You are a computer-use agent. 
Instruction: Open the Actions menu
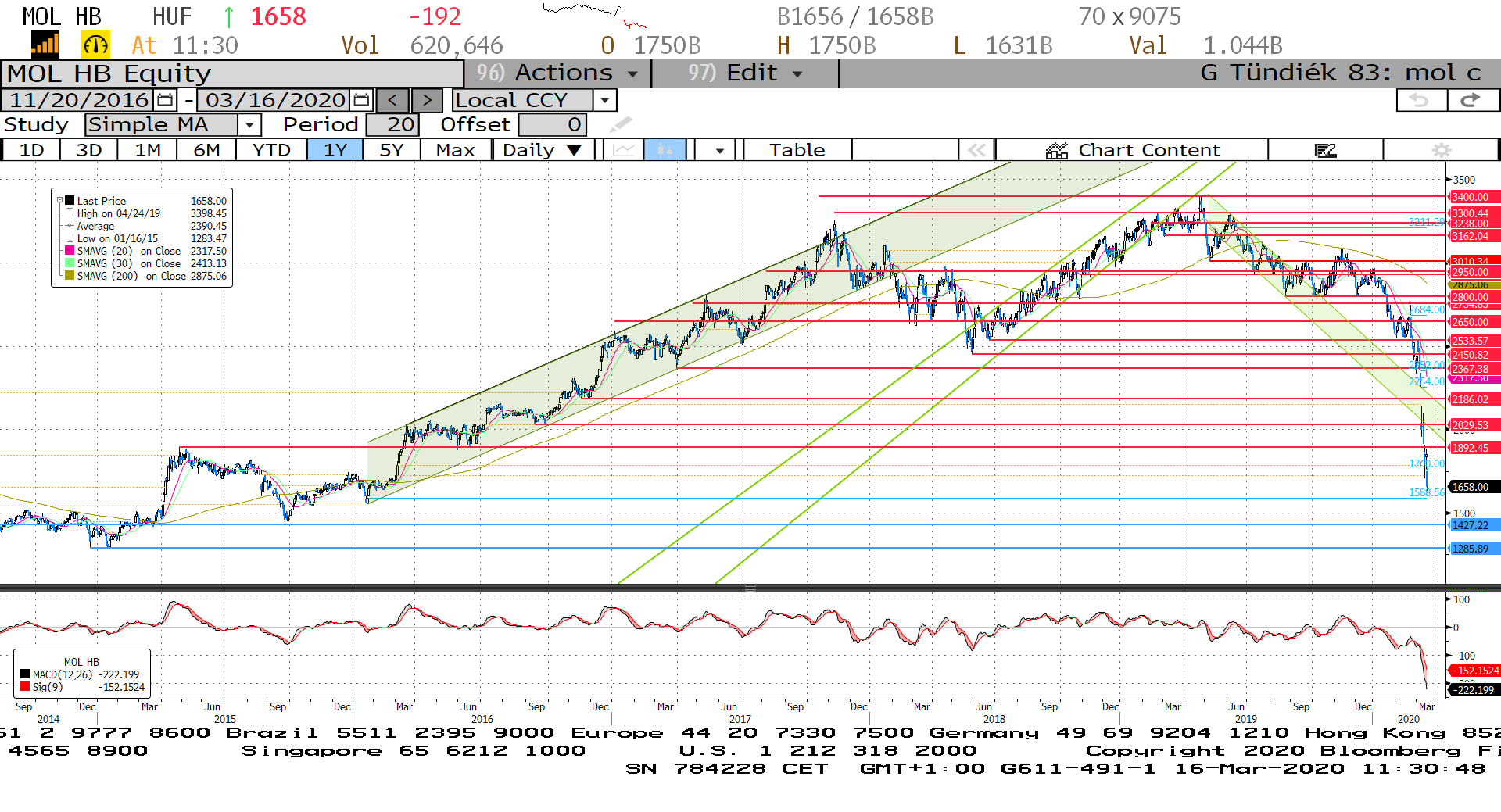click(558, 73)
